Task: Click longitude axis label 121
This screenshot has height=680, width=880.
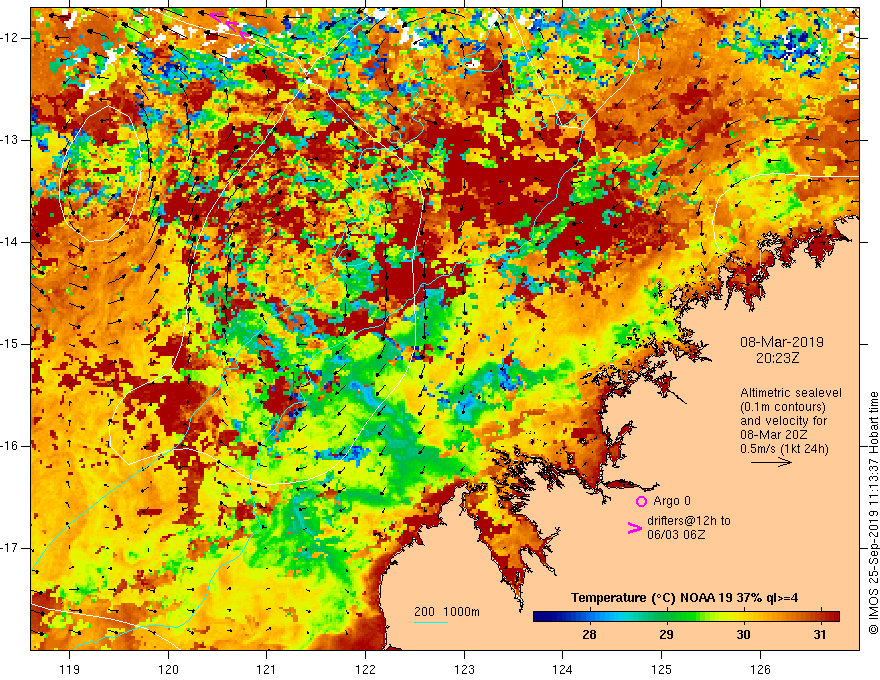Action: click(x=267, y=669)
